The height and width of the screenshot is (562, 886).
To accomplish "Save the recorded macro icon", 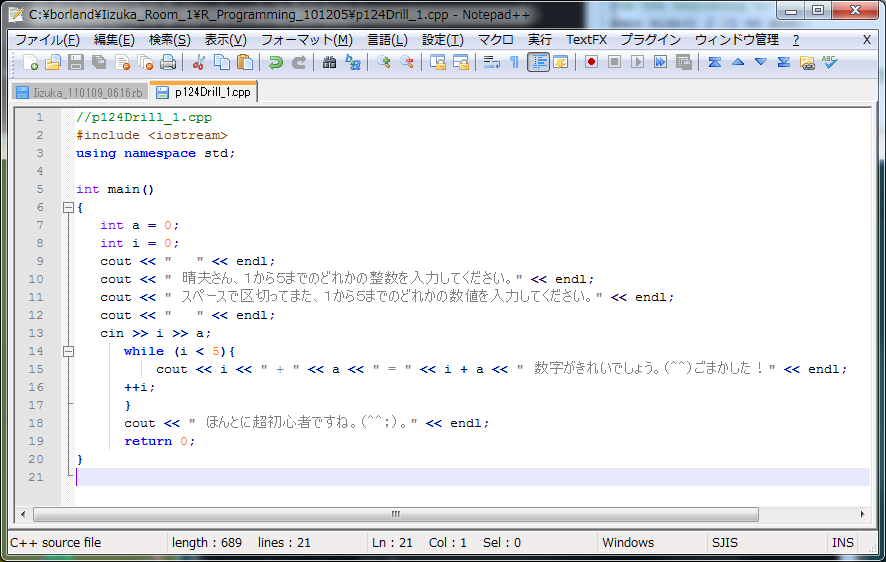I will point(684,62).
